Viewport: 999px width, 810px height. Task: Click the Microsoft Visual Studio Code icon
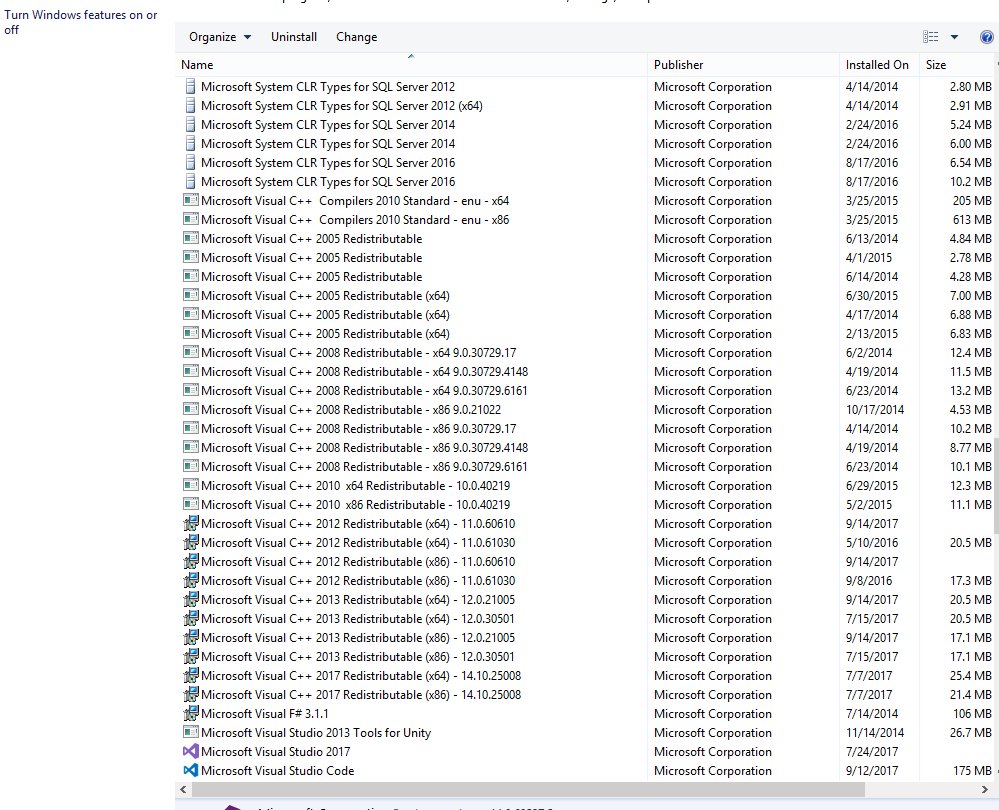pyautogui.click(x=190, y=770)
